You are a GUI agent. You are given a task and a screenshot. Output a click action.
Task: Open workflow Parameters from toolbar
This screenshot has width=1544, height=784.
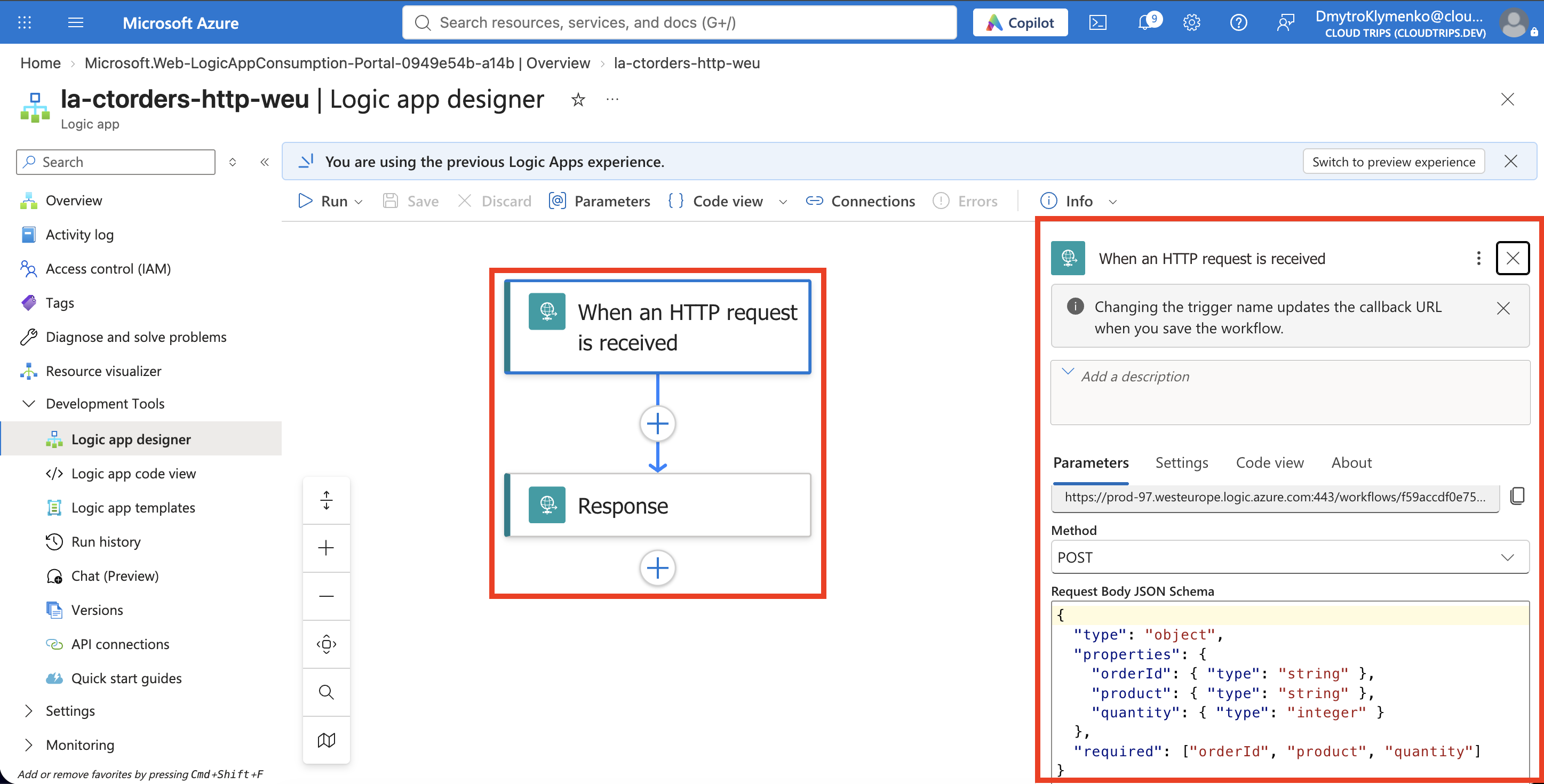pos(599,201)
